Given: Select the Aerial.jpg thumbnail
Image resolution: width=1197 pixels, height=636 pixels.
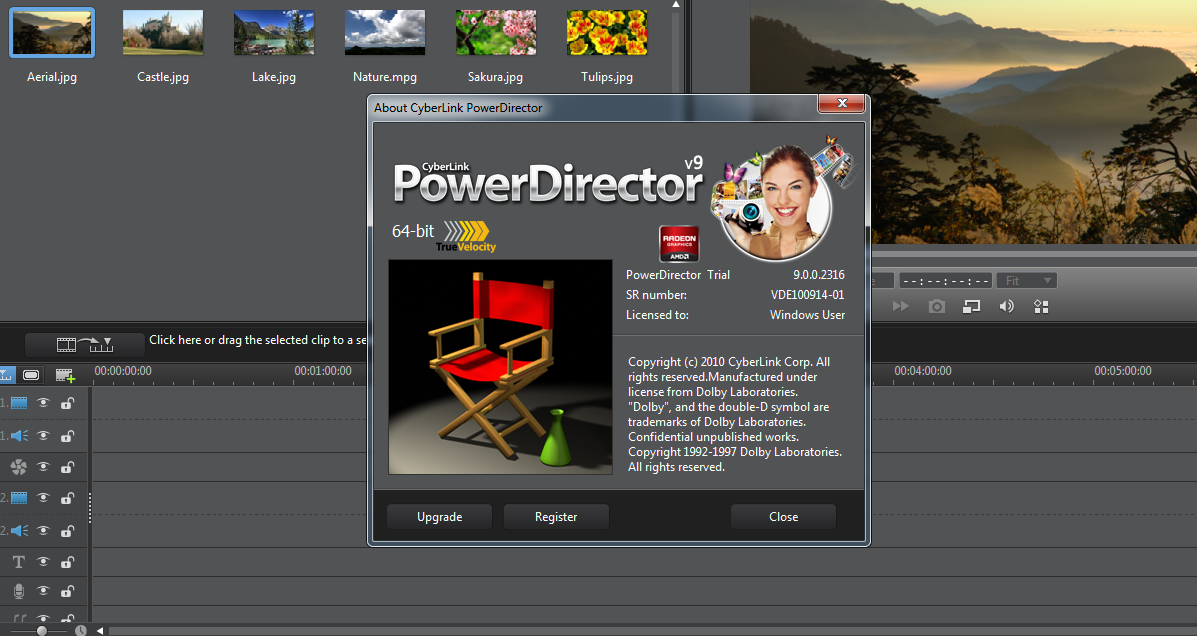Looking at the screenshot, I should tap(52, 33).
